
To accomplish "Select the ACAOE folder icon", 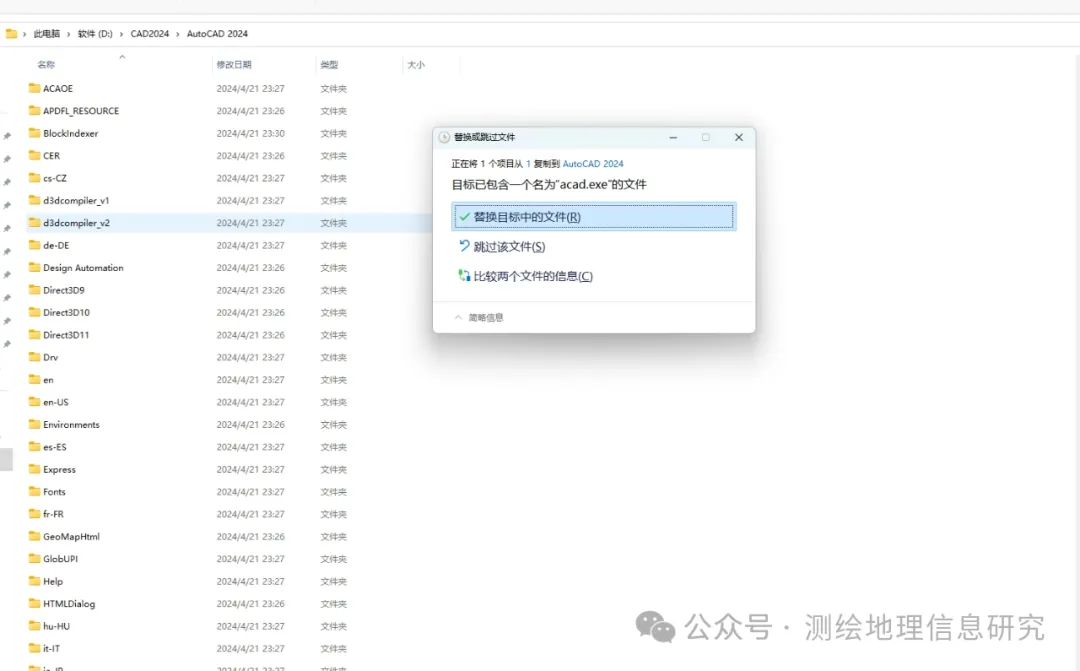I will coord(34,88).
